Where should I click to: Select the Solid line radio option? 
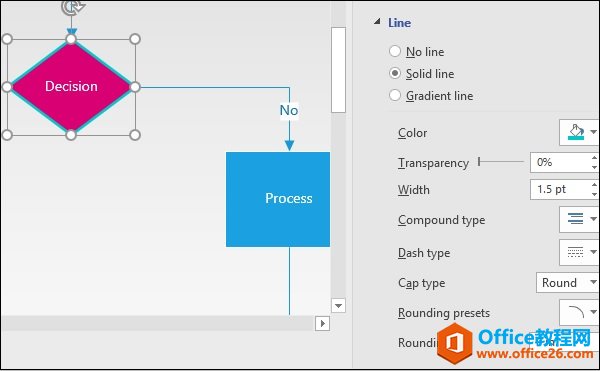395,73
